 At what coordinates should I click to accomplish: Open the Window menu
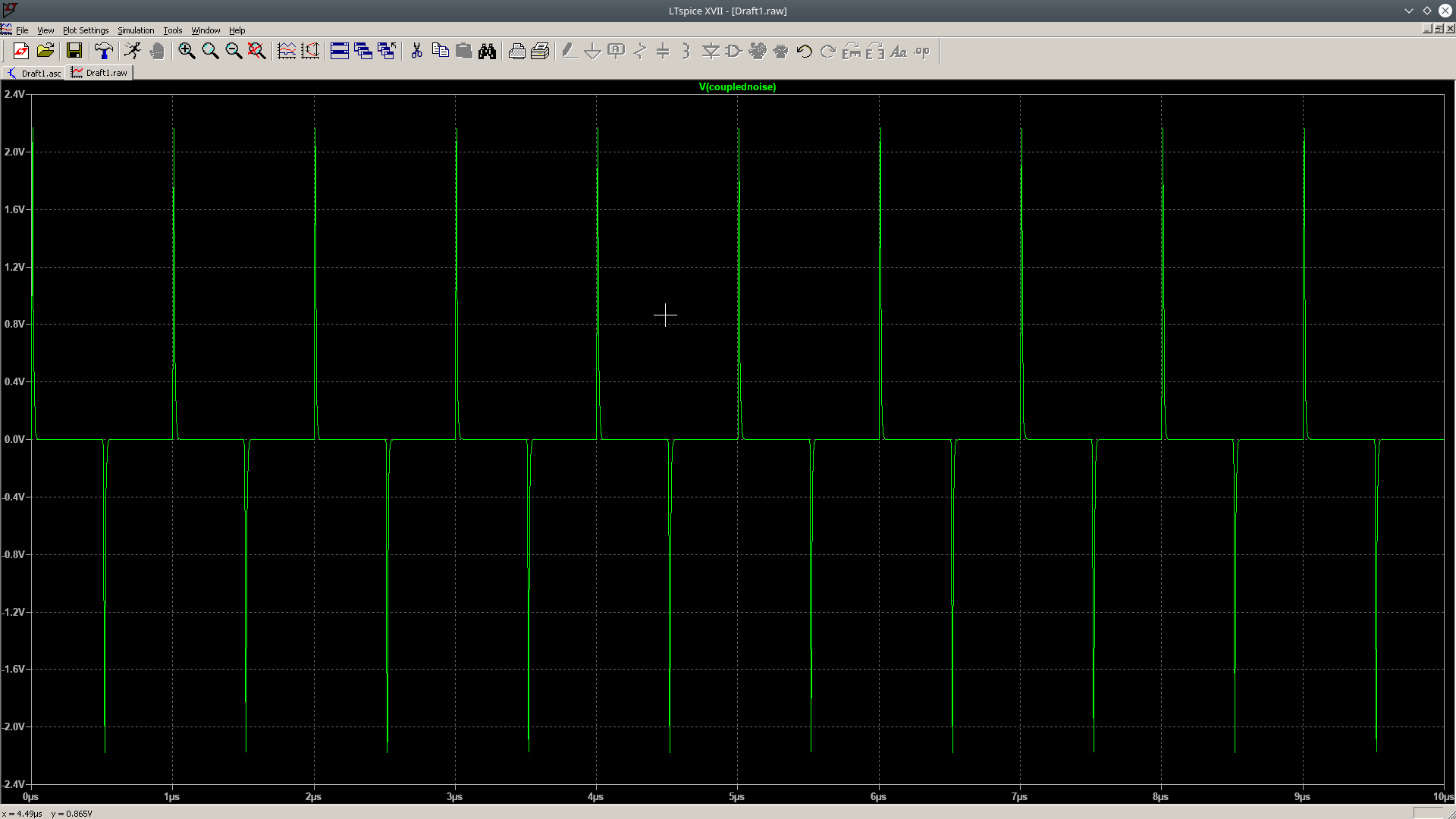coord(206,30)
